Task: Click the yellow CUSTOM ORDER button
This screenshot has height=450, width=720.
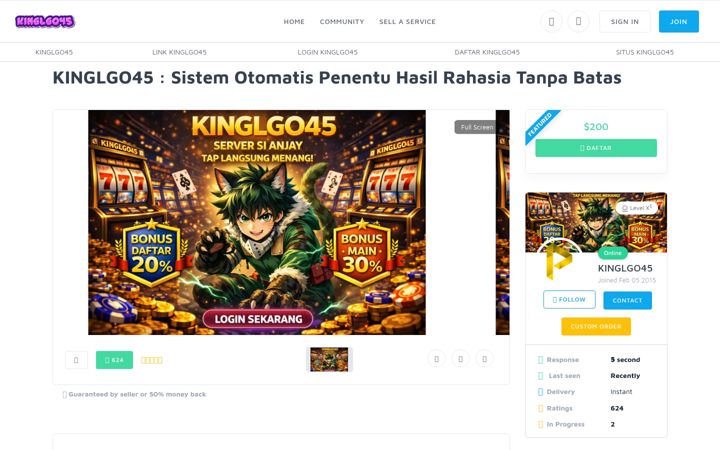Action: (x=596, y=326)
